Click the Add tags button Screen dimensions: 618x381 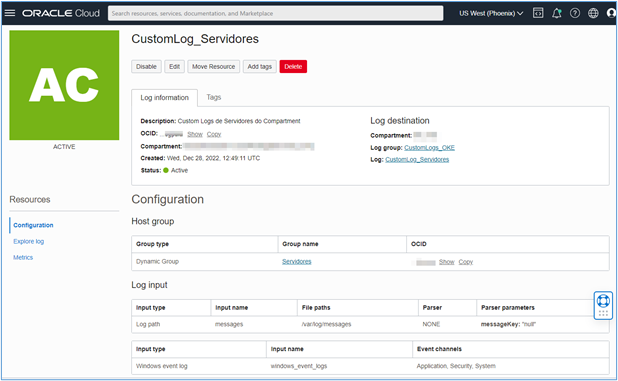point(260,67)
